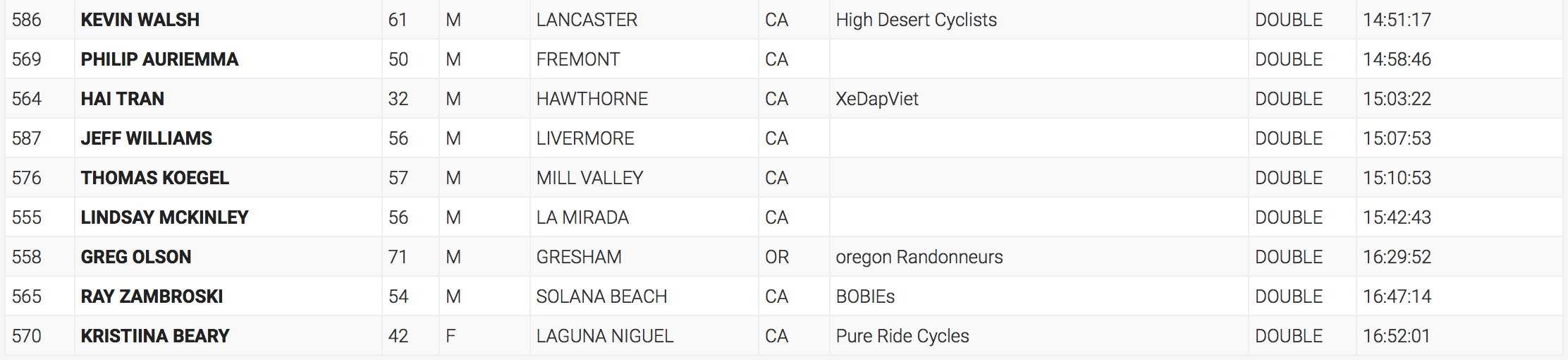Select state cell OR for Gresham
This screenshot has width=1568, height=360.
pos(776,257)
